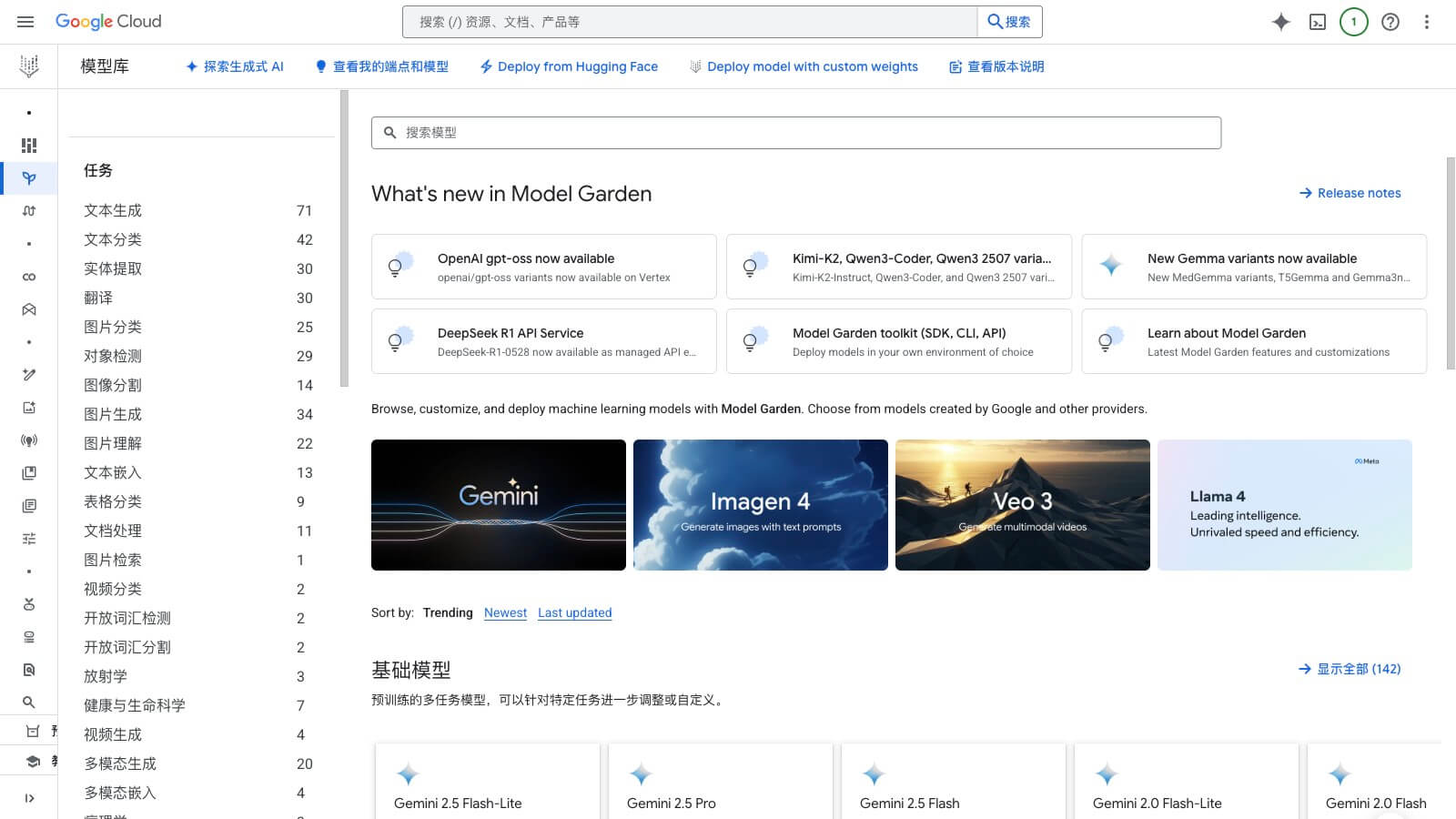
Task: Filter by 图片生成 task
Action: click(x=113, y=414)
